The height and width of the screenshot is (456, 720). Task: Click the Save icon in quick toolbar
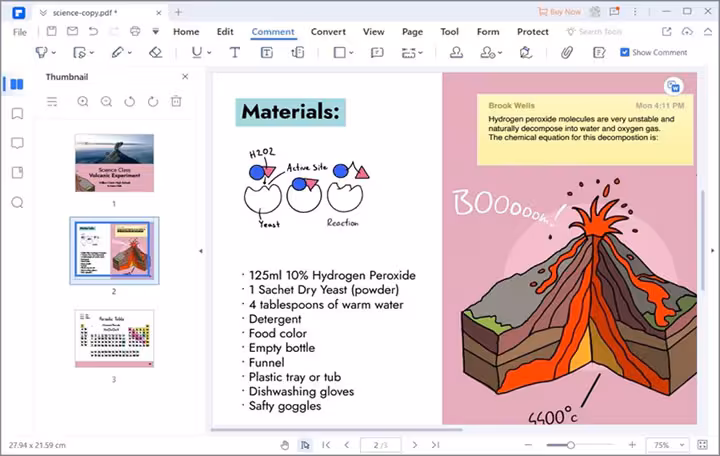click(51, 31)
